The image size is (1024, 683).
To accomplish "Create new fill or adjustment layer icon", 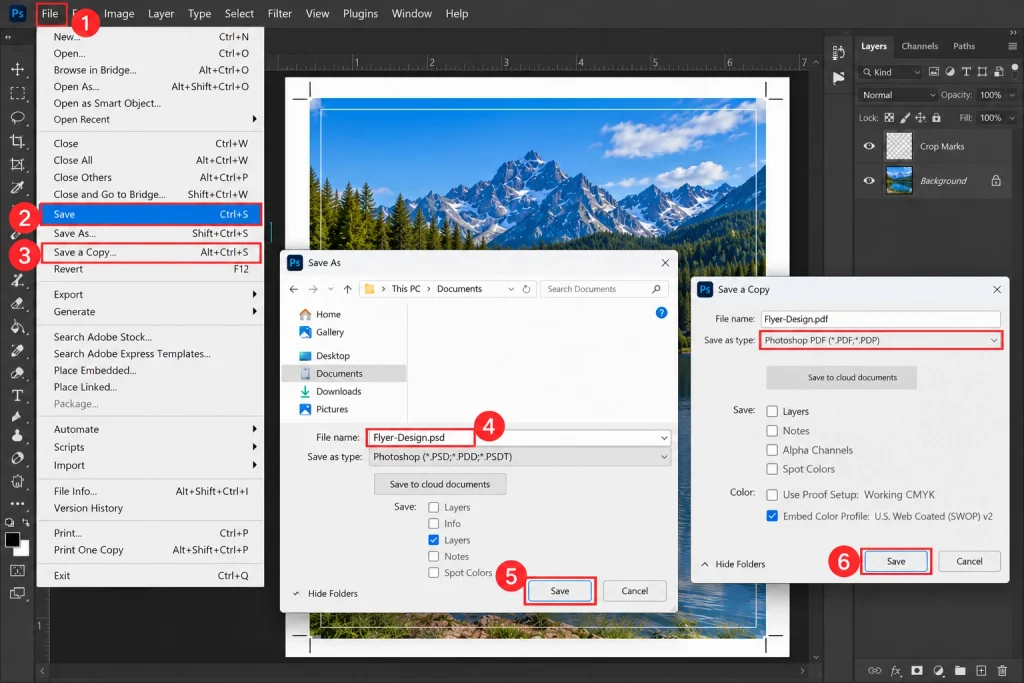I will pos(939,671).
